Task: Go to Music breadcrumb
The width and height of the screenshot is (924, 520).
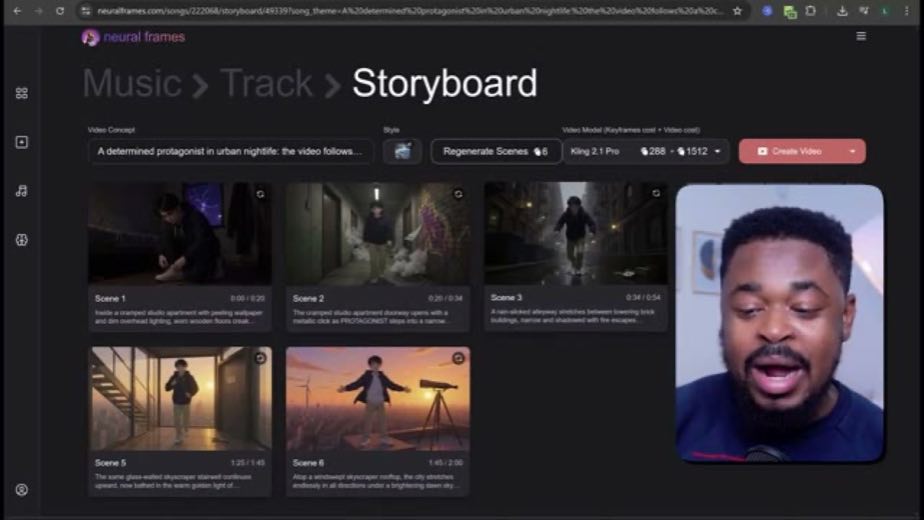Action: (x=132, y=83)
